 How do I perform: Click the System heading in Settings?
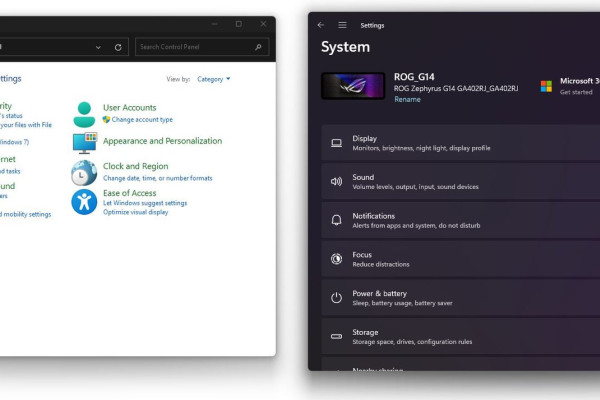click(345, 47)
